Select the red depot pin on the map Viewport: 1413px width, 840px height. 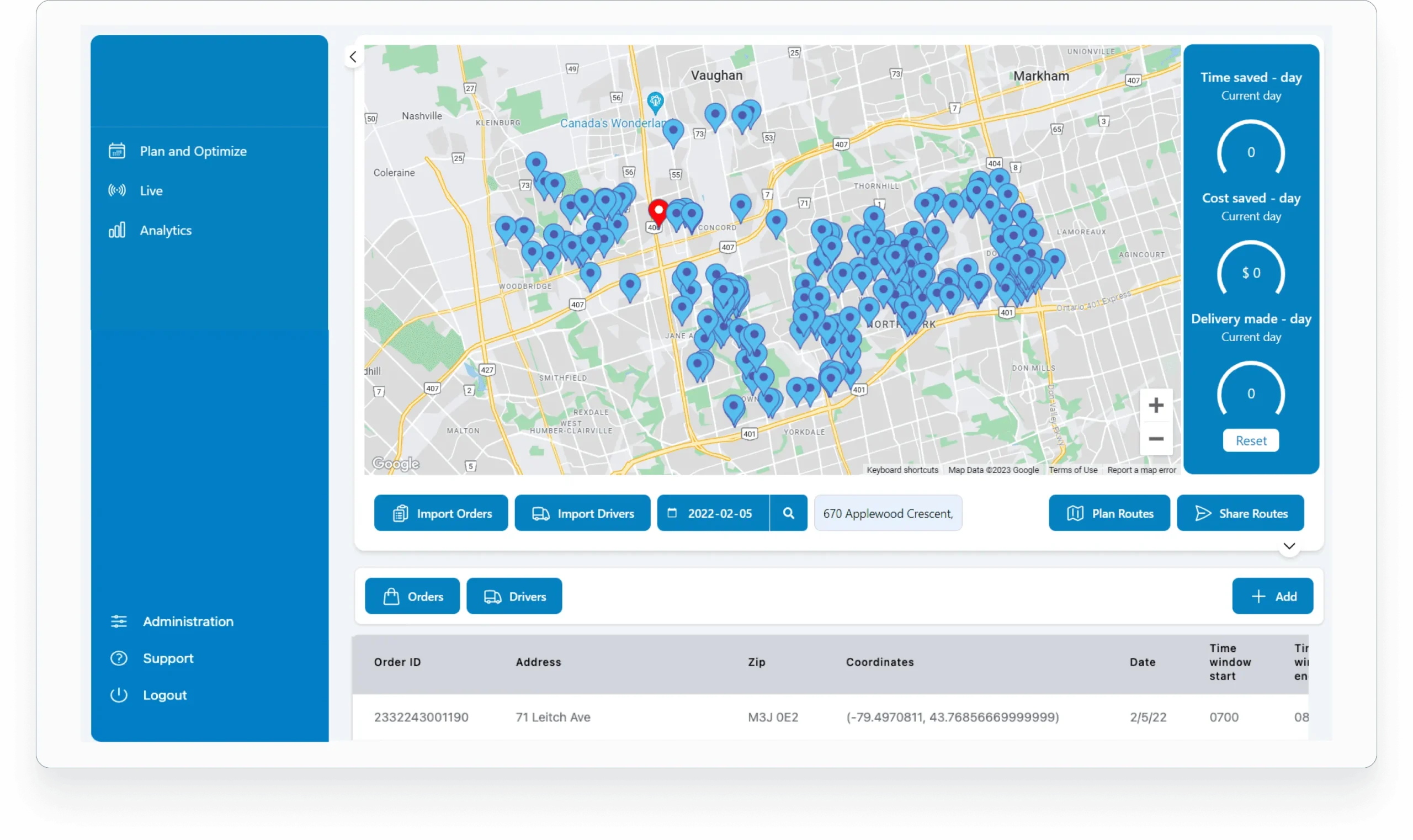click(658, 213)
